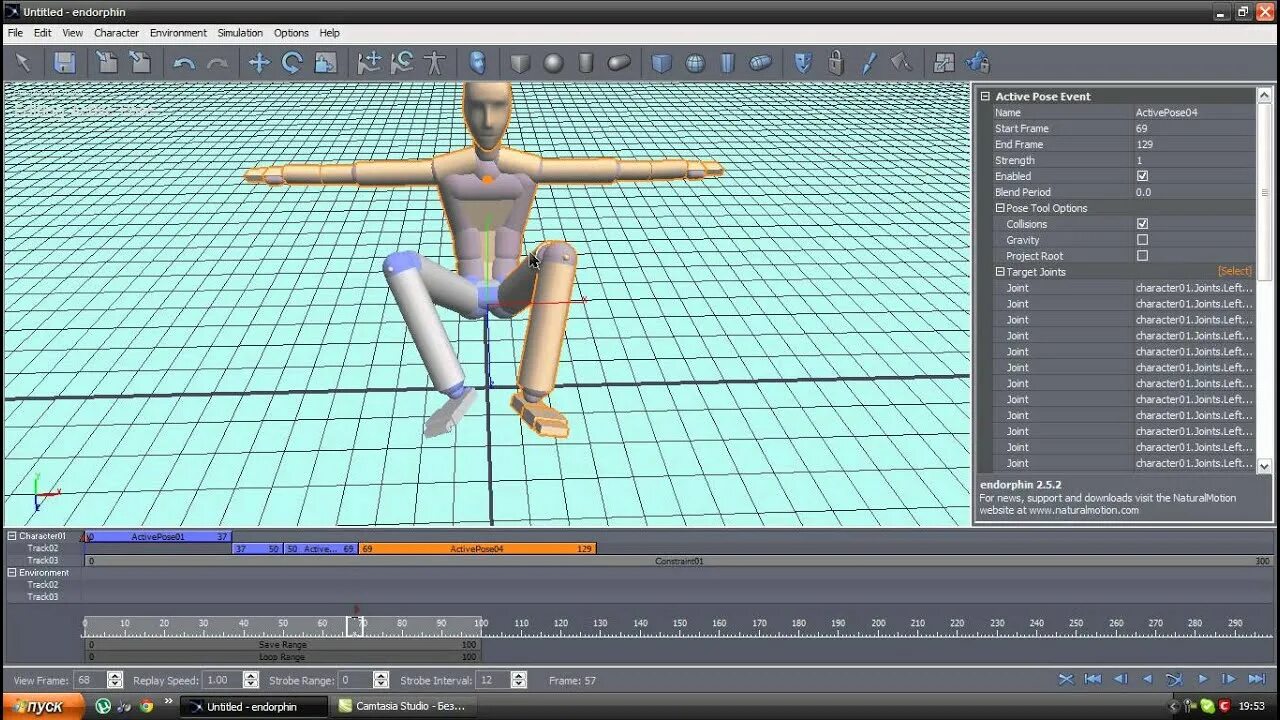The image size is (1280, 720).
Task: Create a grey capsule object
Action: tap(619, 63)
